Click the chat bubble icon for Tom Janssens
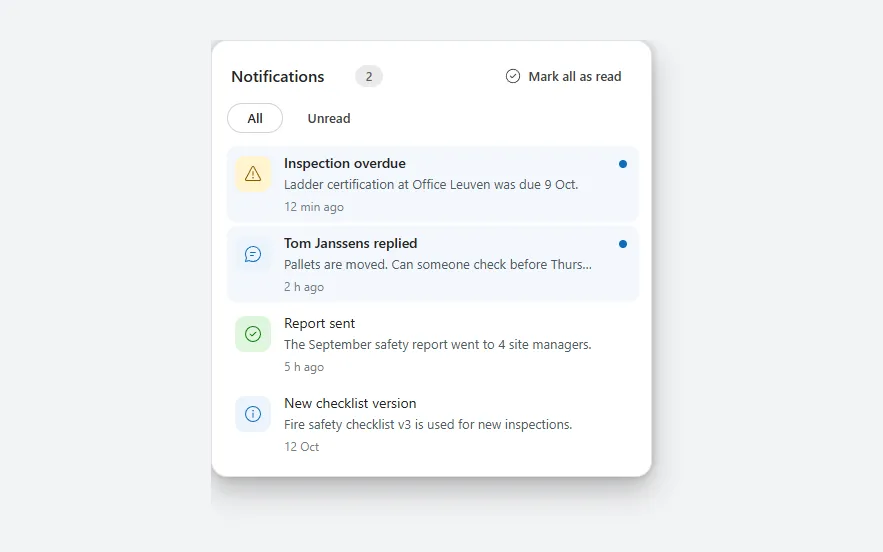 point(253,254)
